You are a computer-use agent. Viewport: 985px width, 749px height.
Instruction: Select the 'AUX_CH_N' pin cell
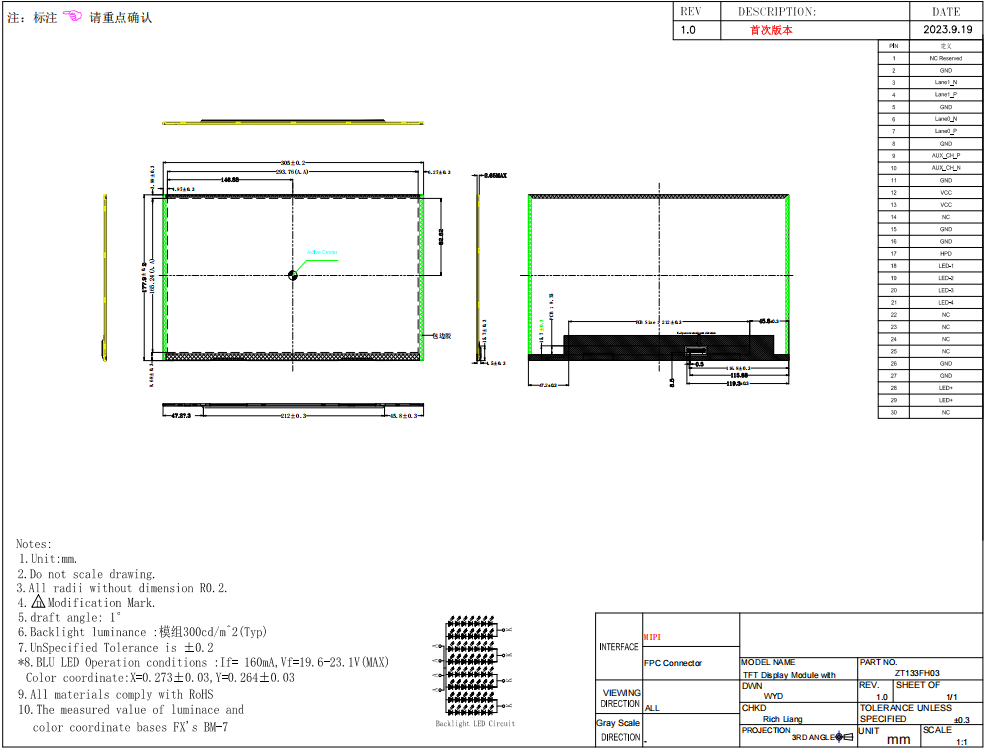946,168
